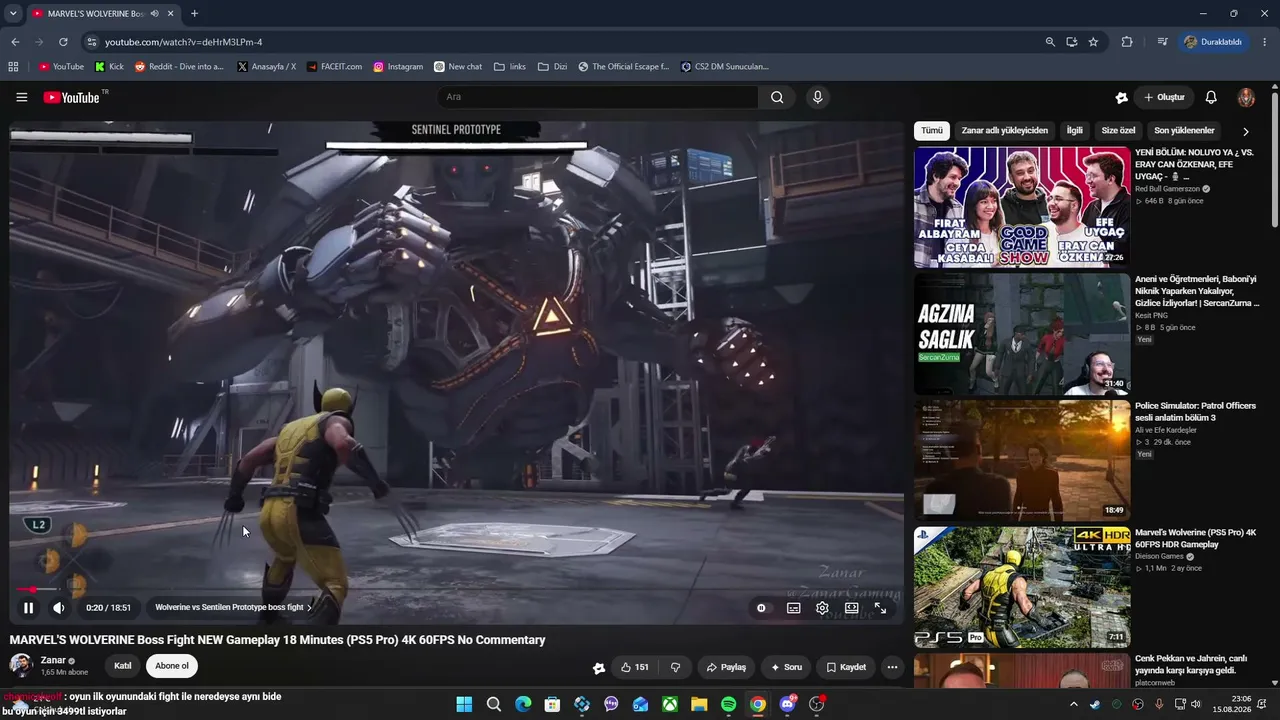
Task: Open the Xbox app from the taskbar
Action: (670, 704)
